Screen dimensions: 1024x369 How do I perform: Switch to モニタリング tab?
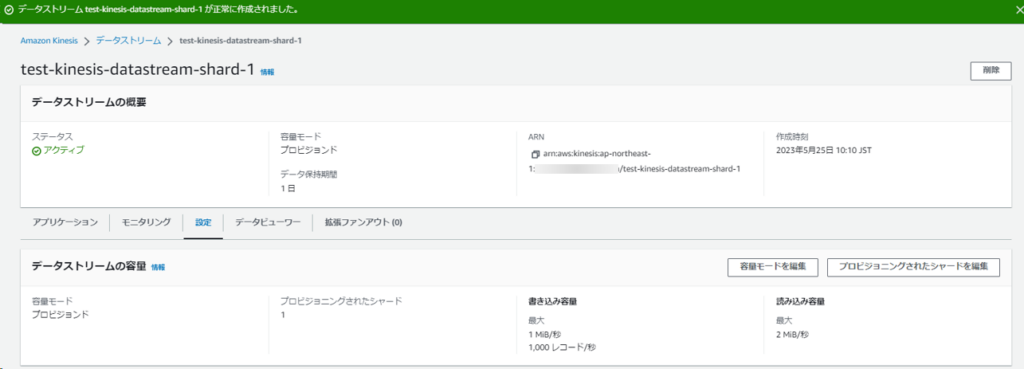point(146,223)
